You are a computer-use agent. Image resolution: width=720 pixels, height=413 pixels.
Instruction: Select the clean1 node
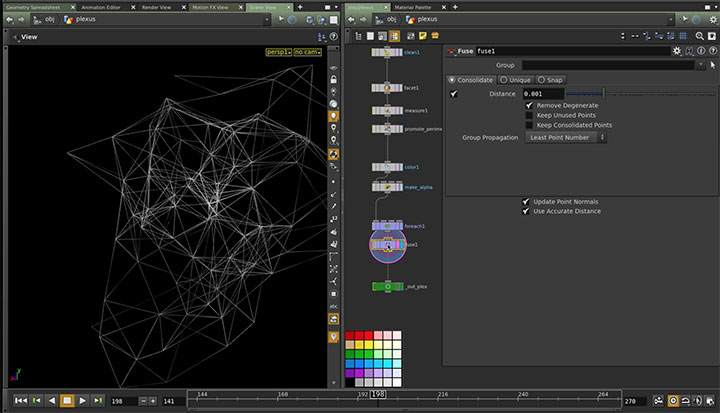click(387, 52)
